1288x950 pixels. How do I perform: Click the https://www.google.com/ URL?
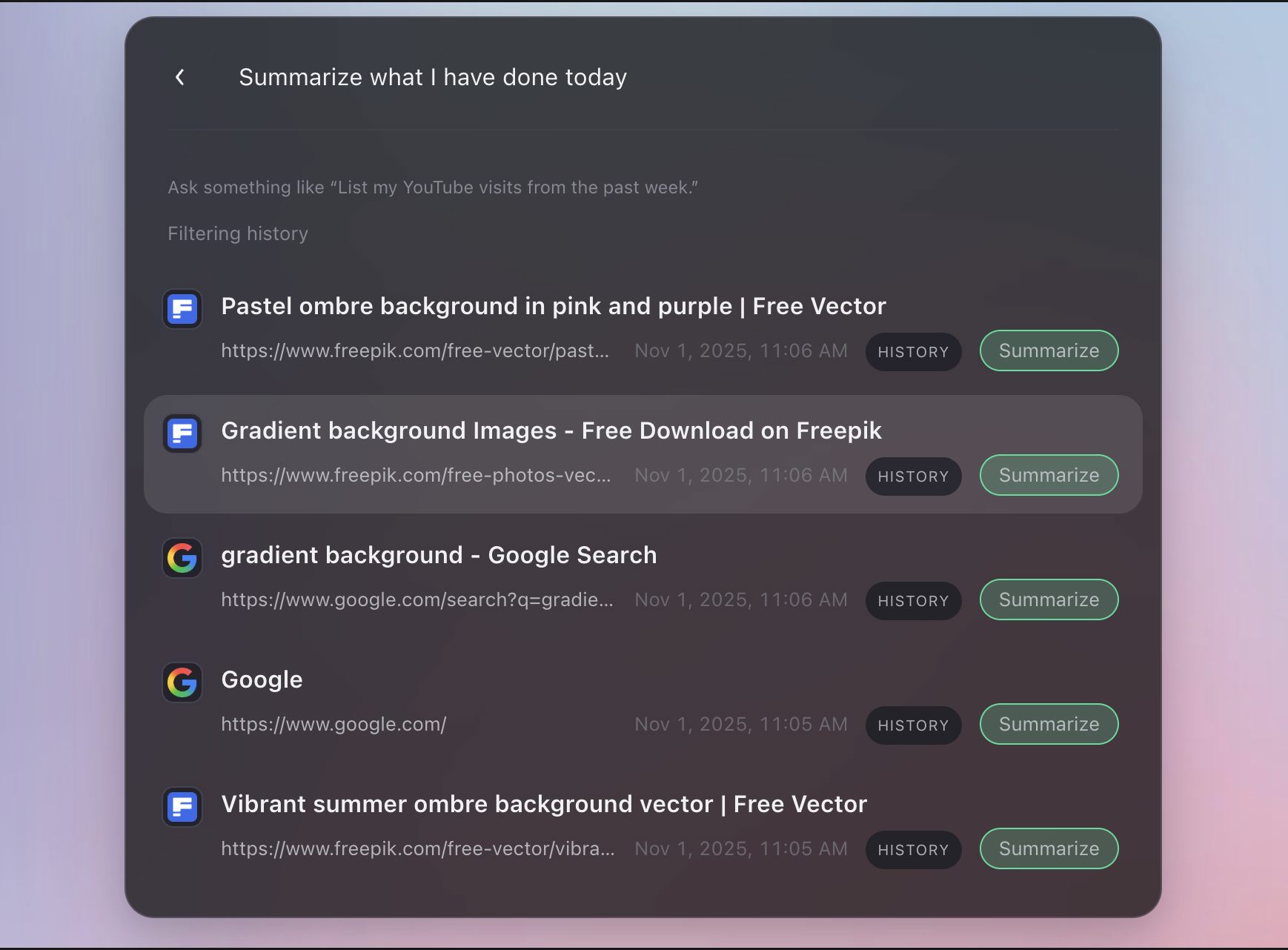point(333,724)
